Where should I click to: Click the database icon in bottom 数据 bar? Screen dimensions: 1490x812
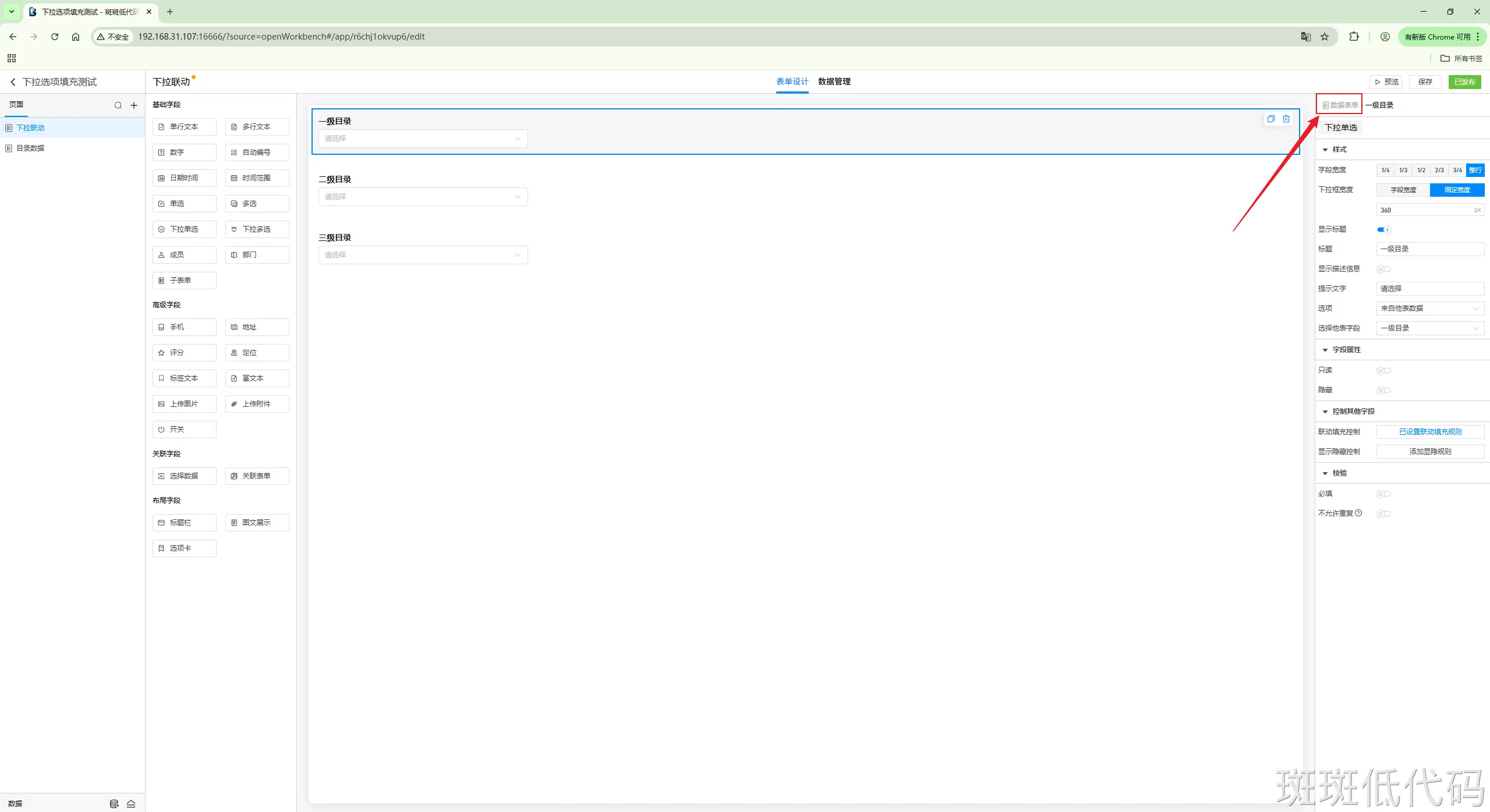114,804
